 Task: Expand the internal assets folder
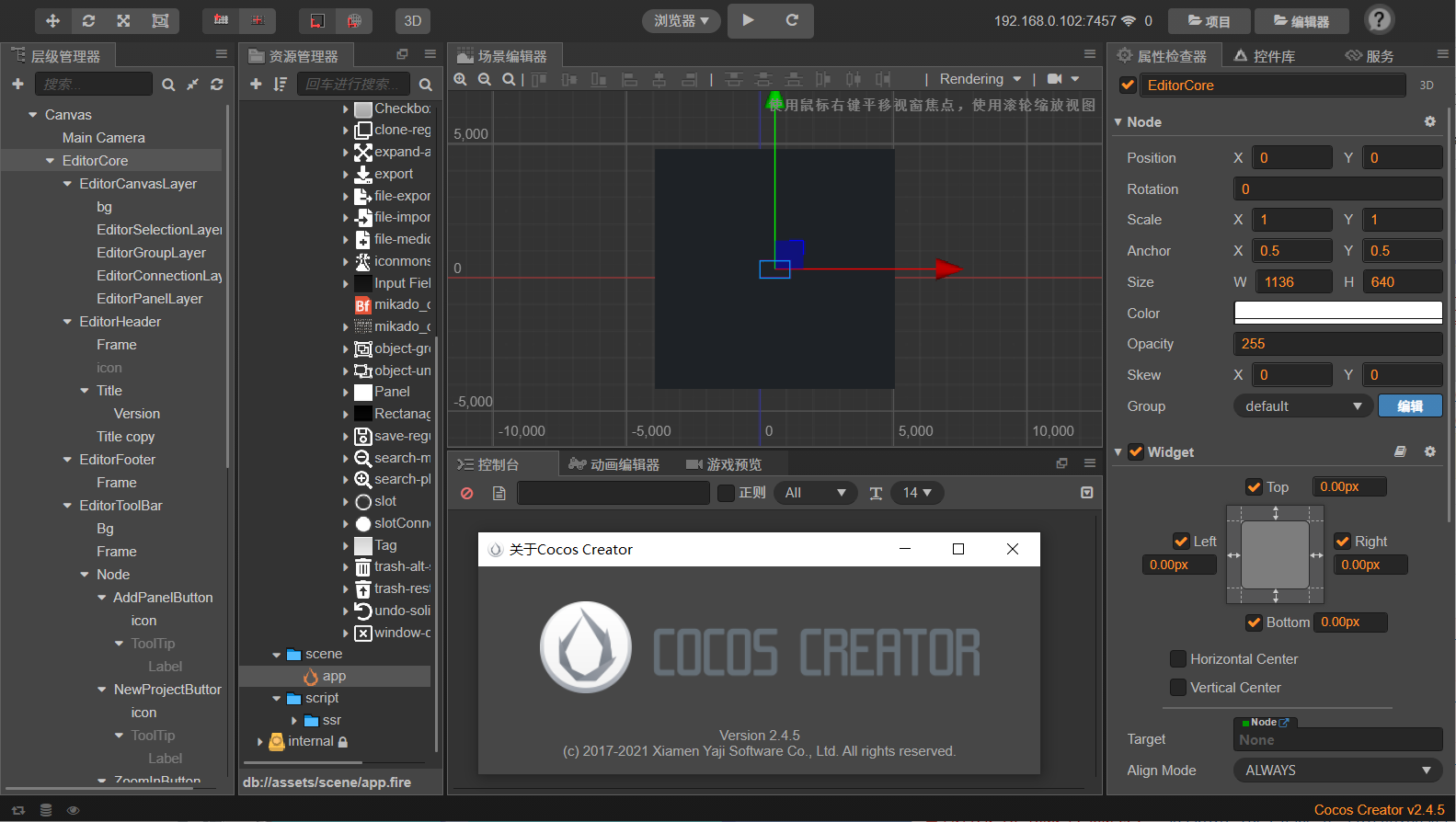[x=260, y=742]
